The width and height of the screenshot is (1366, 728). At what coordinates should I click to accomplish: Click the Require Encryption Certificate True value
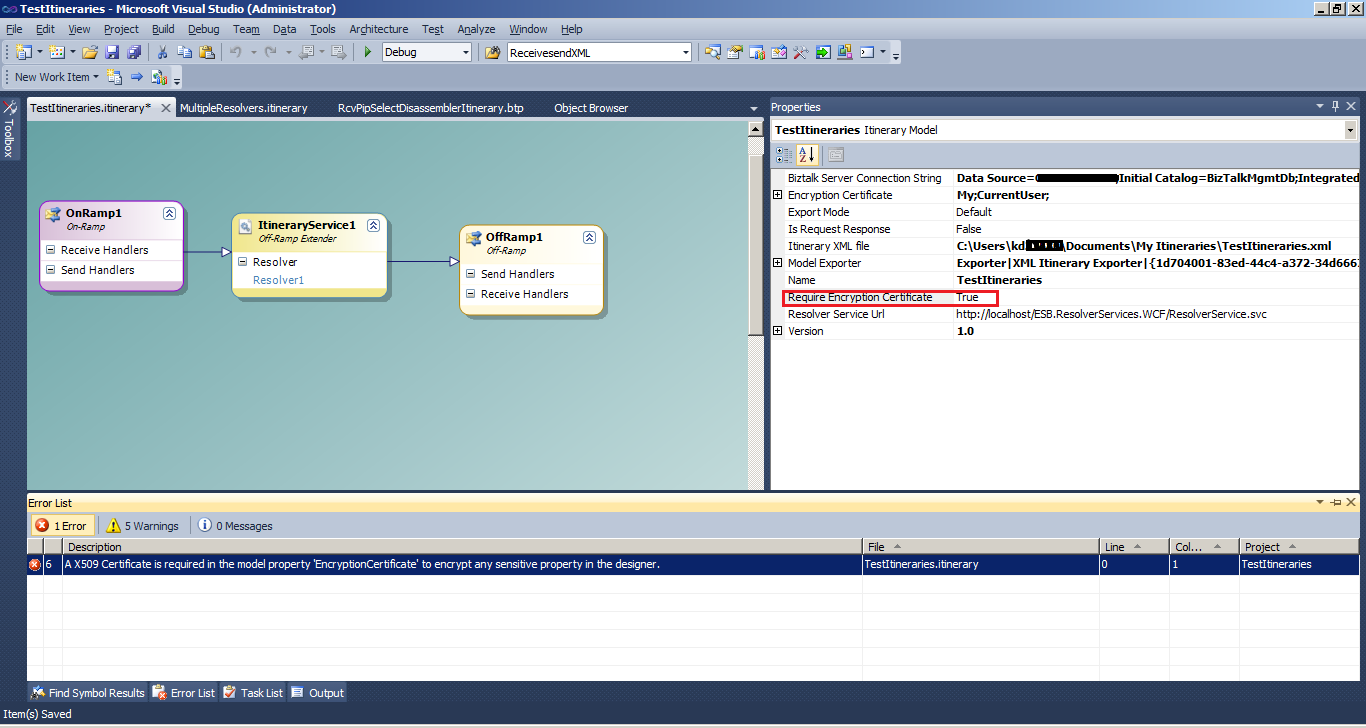[x=967, y=297]
